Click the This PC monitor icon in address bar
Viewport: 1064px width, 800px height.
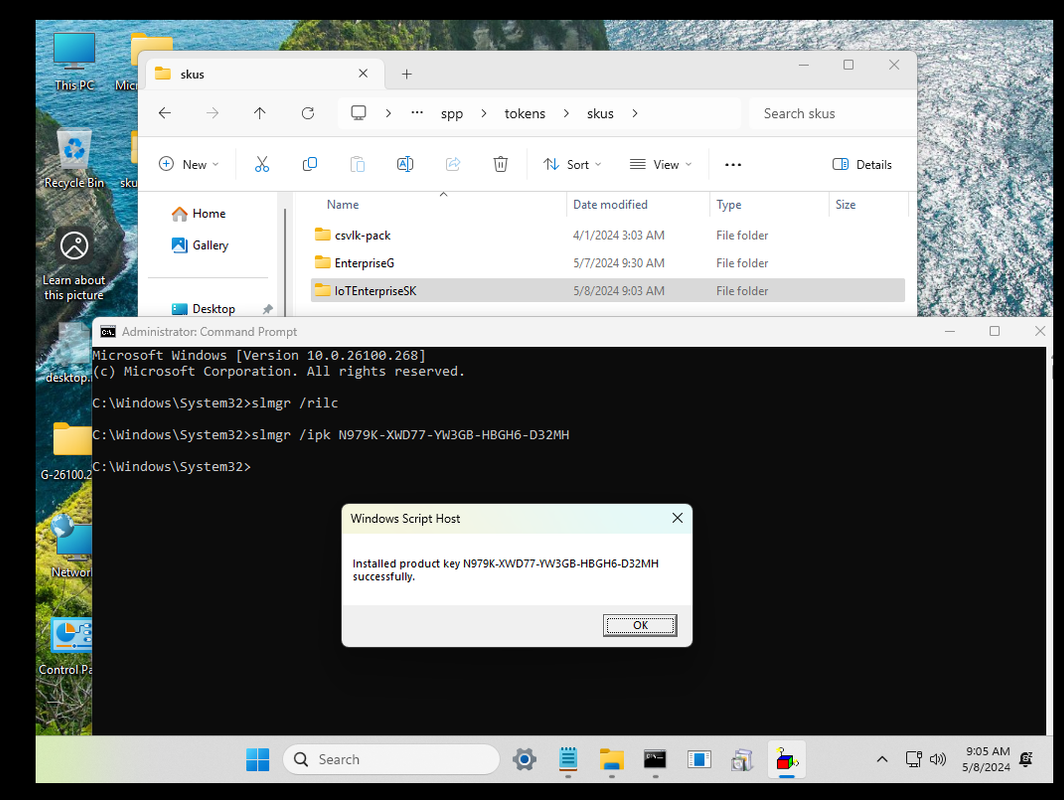[x=358, y=113]
